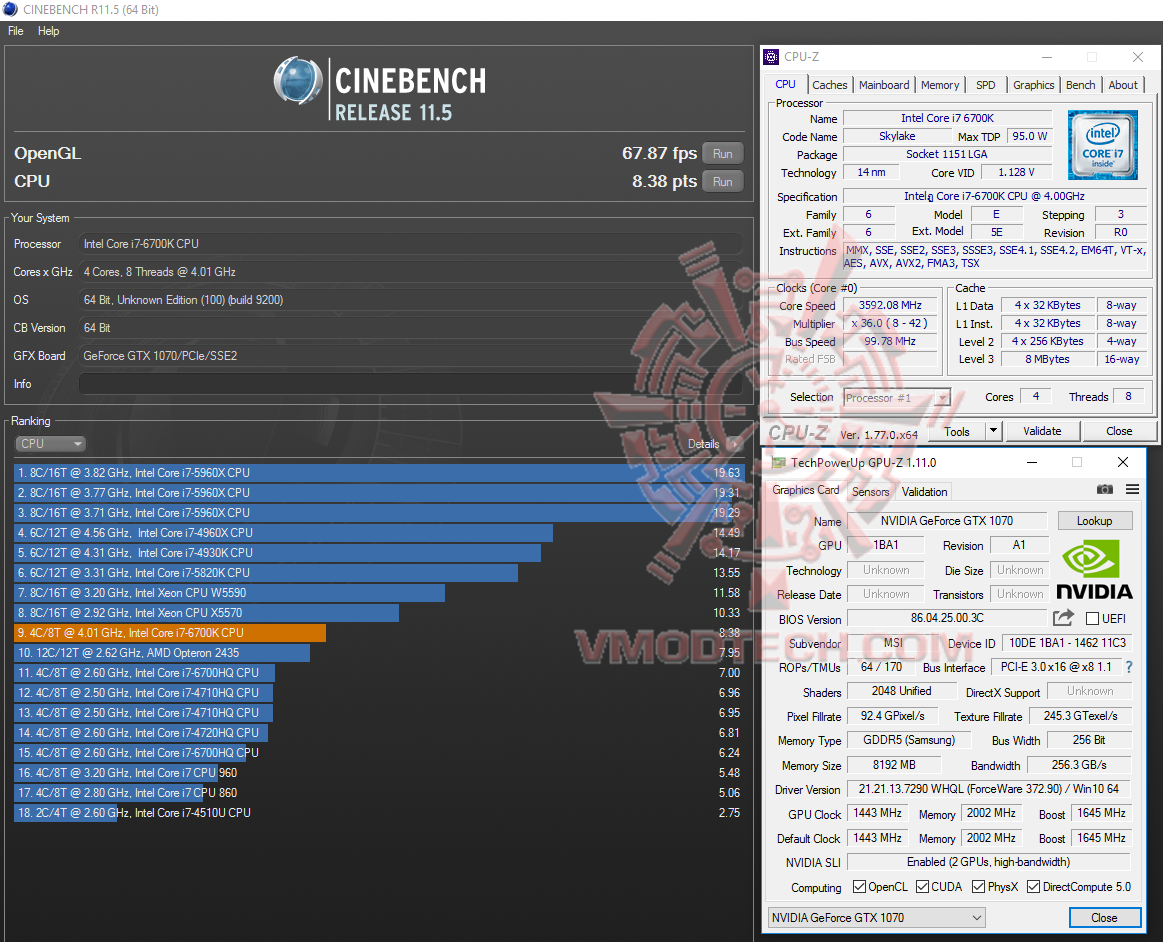
Task: Click the Close button in GPU-Z
Action: coord(1104,918)
